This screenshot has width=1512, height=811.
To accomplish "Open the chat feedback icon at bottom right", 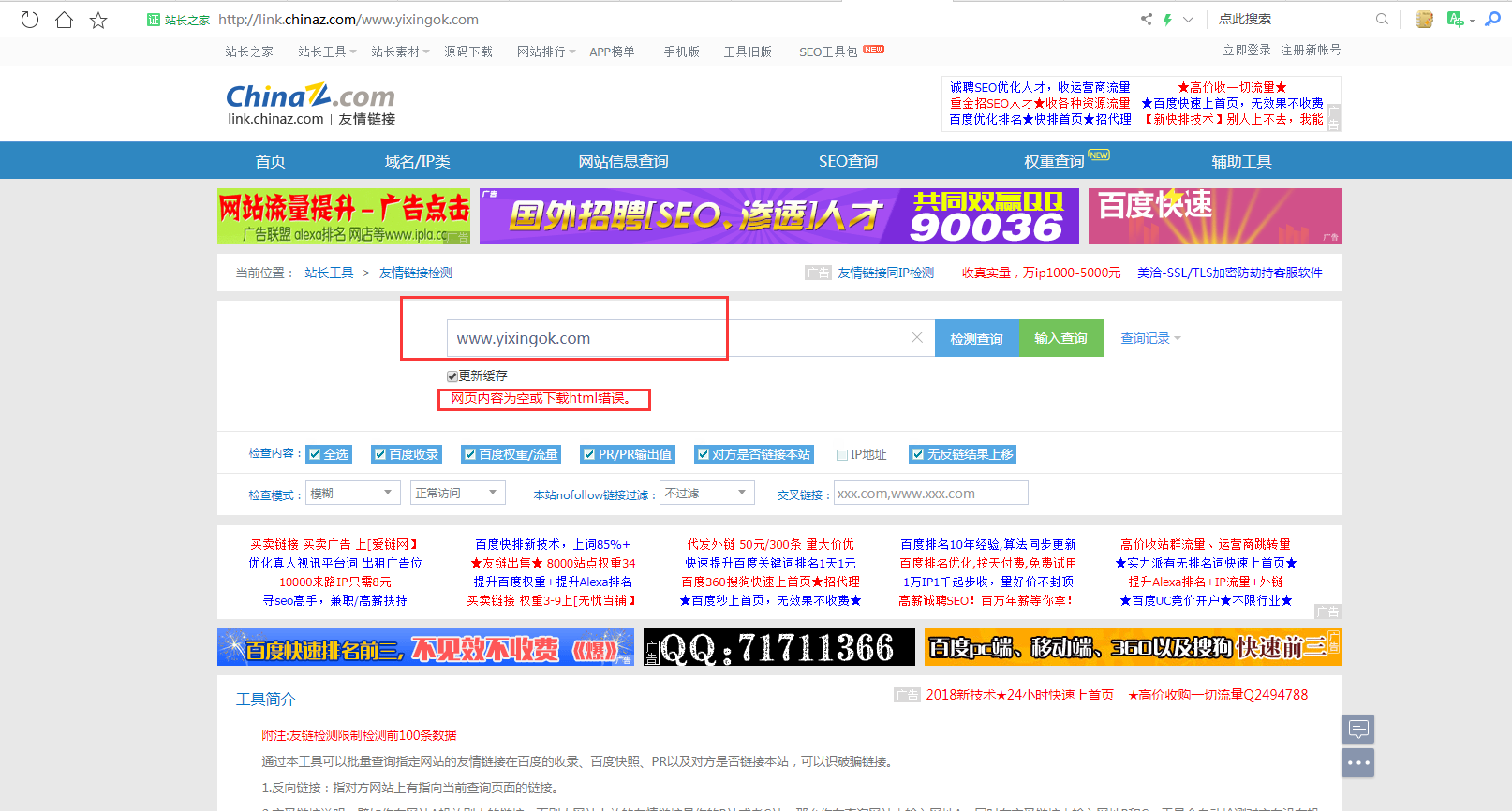I will pos(1357,729).
